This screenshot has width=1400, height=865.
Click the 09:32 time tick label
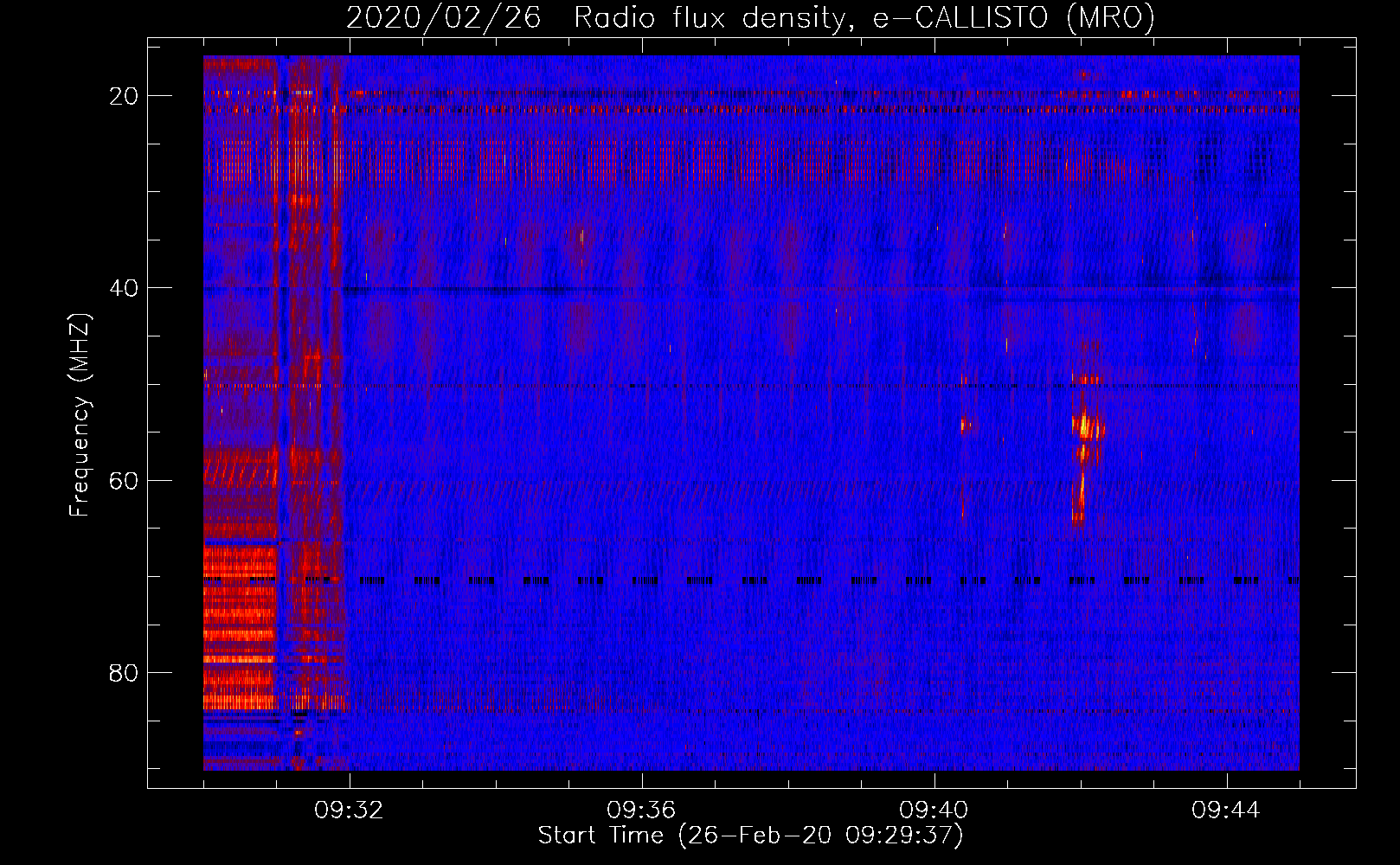349,811
